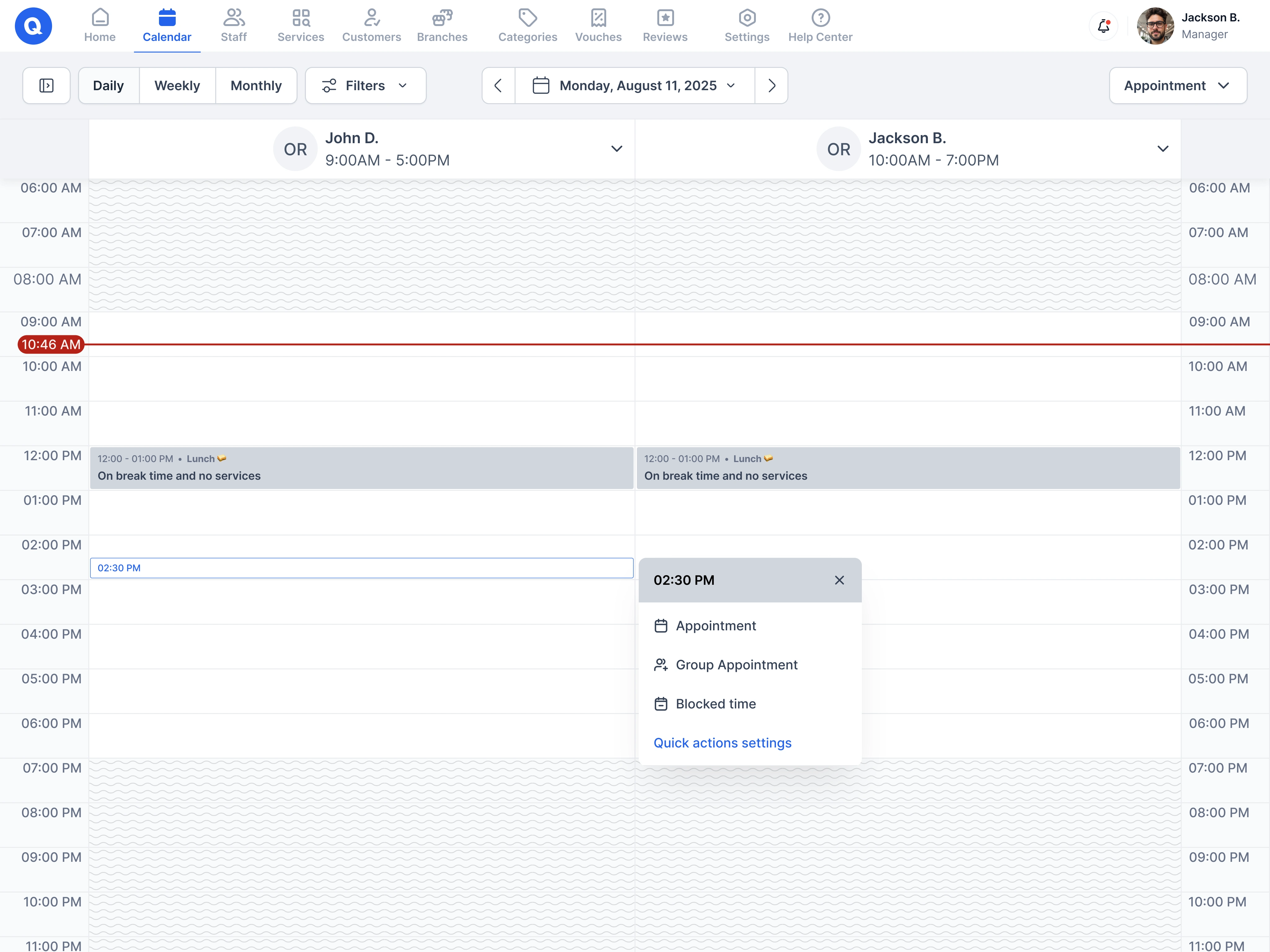Click the notification bell icon
Screen dimensions: 1270x952
[1103, 26]
